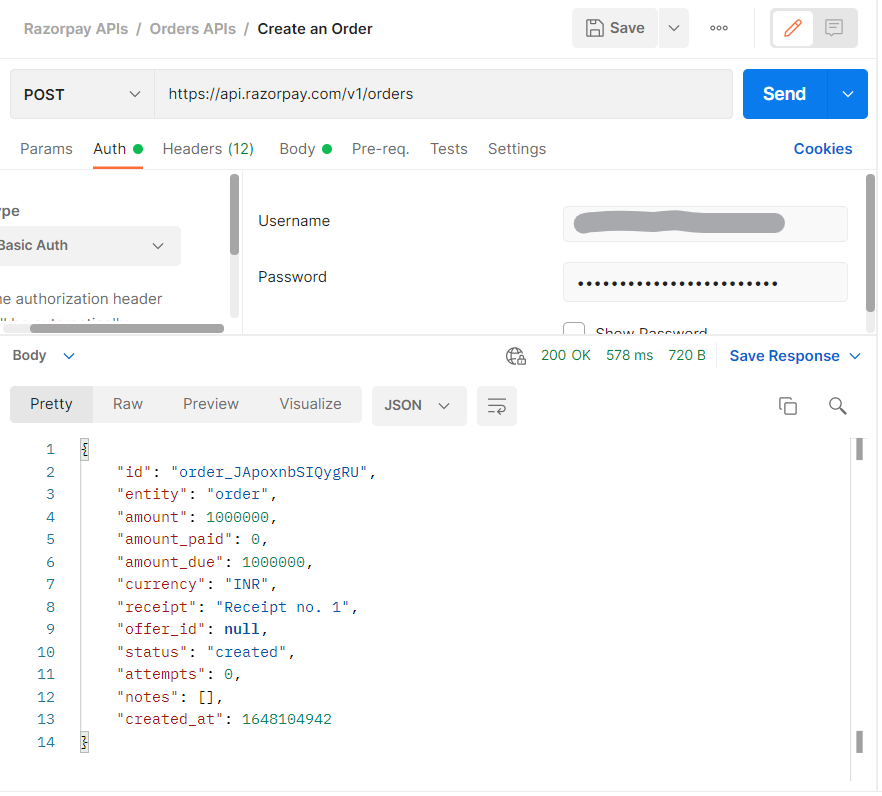Image resolution: width=882 pixels, height=796 pixels.
Task: Click the "notes" key
Action: point(148,698)
